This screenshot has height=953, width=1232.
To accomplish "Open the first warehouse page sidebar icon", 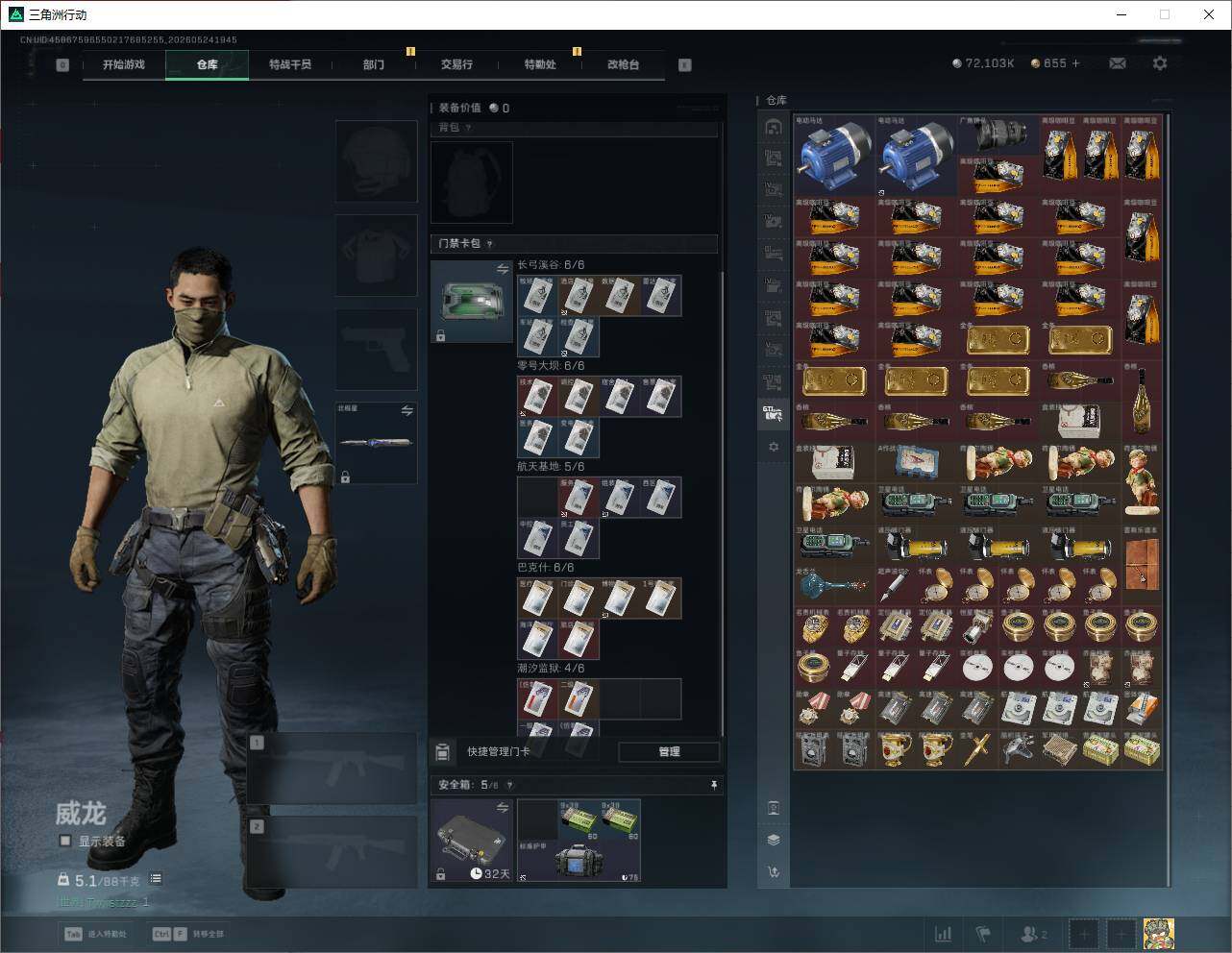I will point(774,127).
